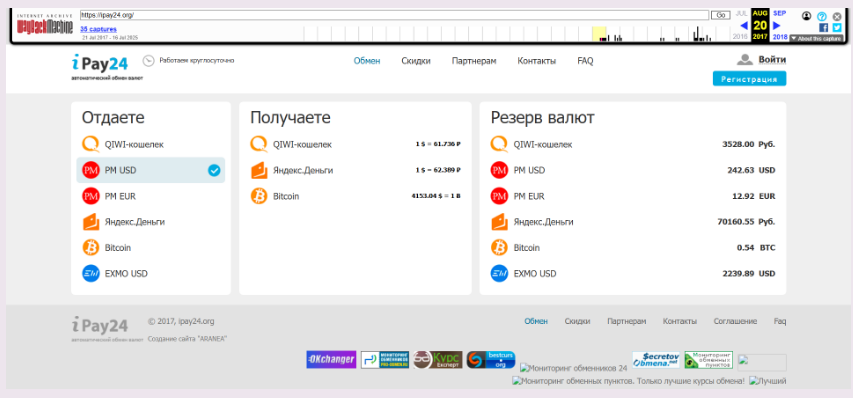Click the Wayback help question icon
Screen dimensions: 853x398
pos(822,16)
